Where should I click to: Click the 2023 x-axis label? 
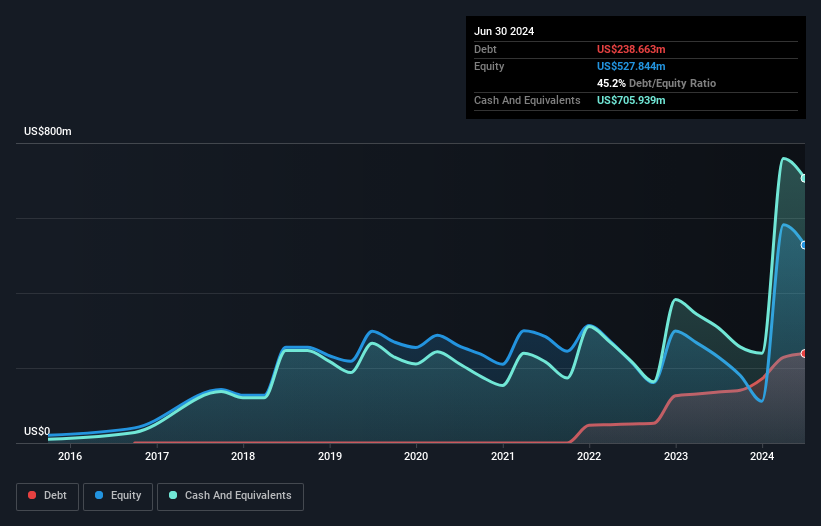tap(676, 456)
